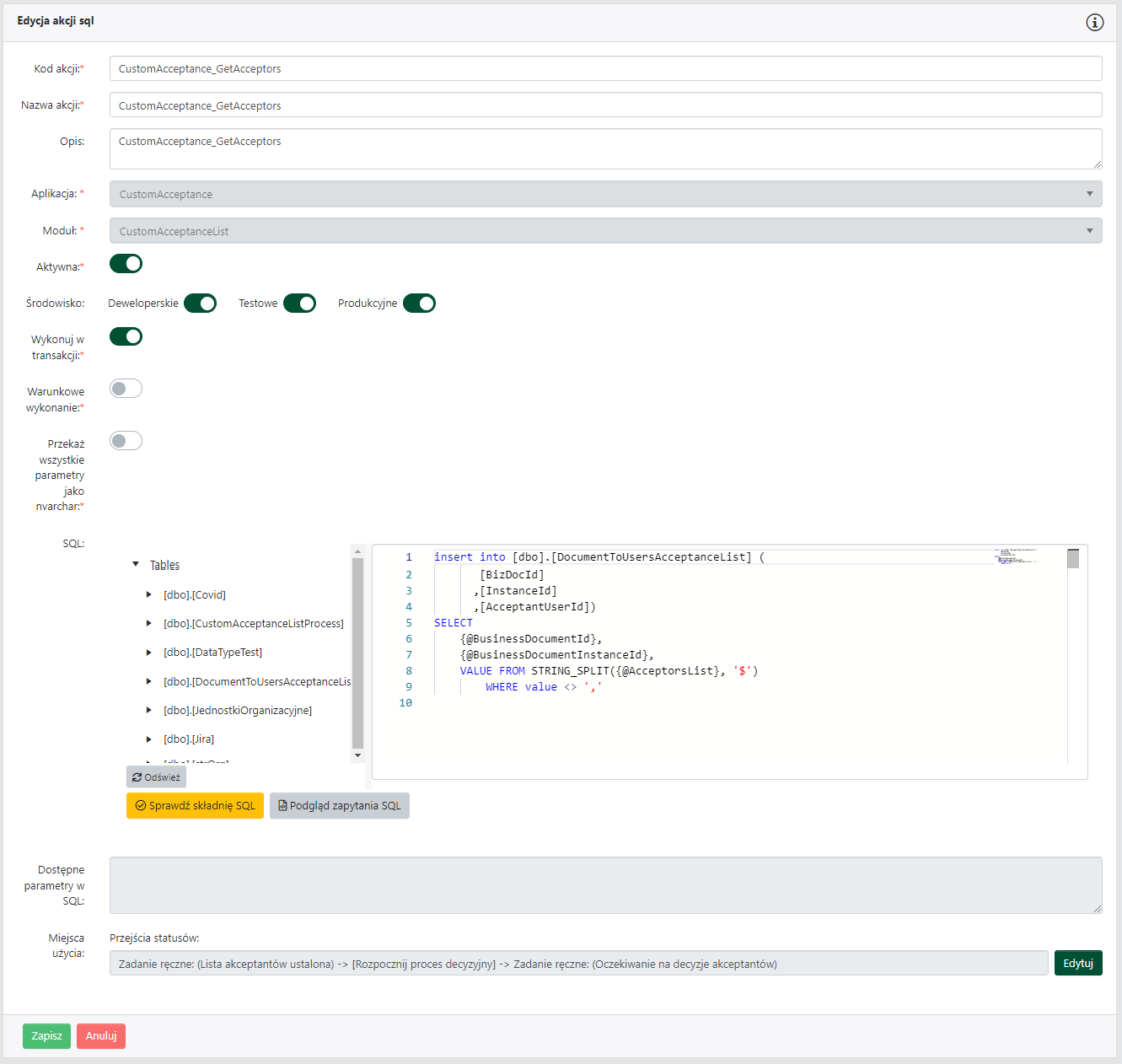Open the Moduł dropdown
This screenshot has width=1122, height=1064.
click(1089, 230)
